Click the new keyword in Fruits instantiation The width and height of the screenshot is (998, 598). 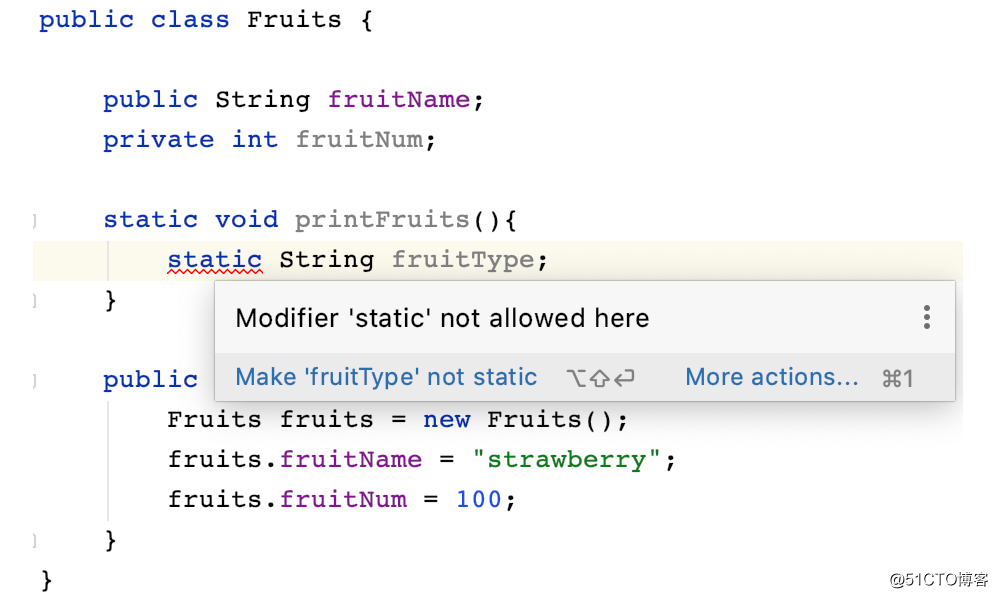tap(446, 420)
